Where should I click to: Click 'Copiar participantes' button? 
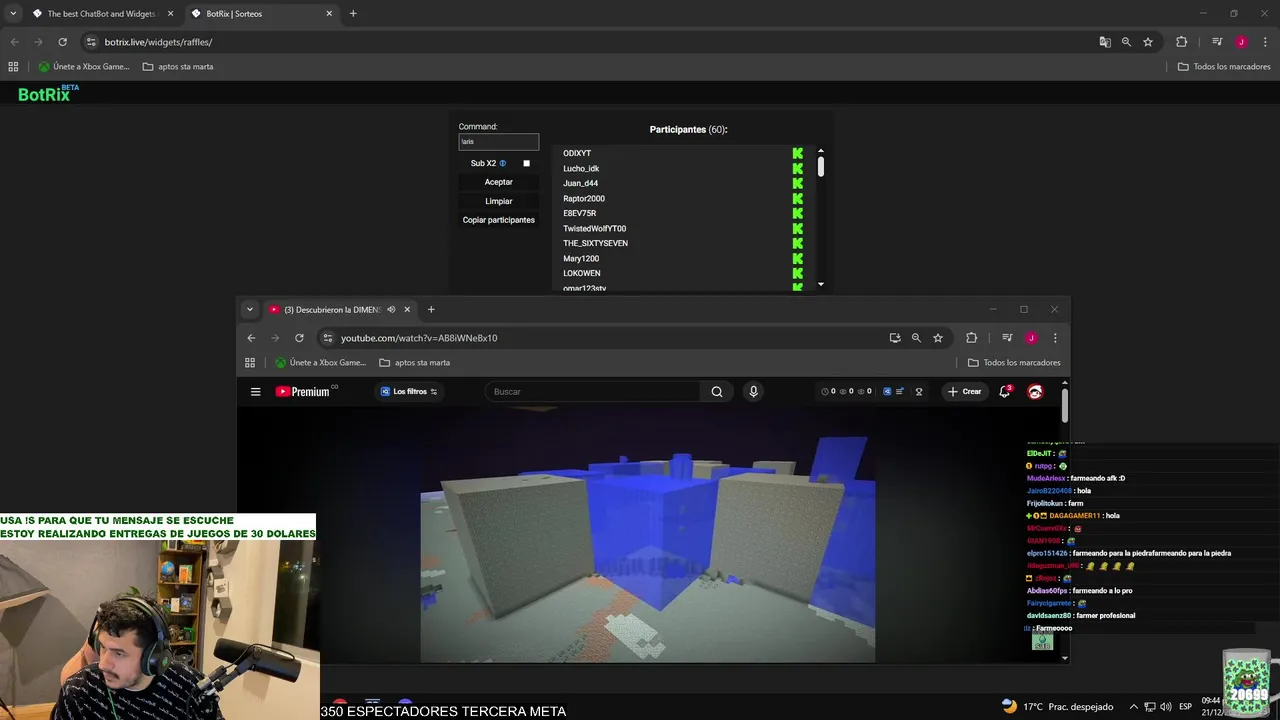tap(498, 220)
